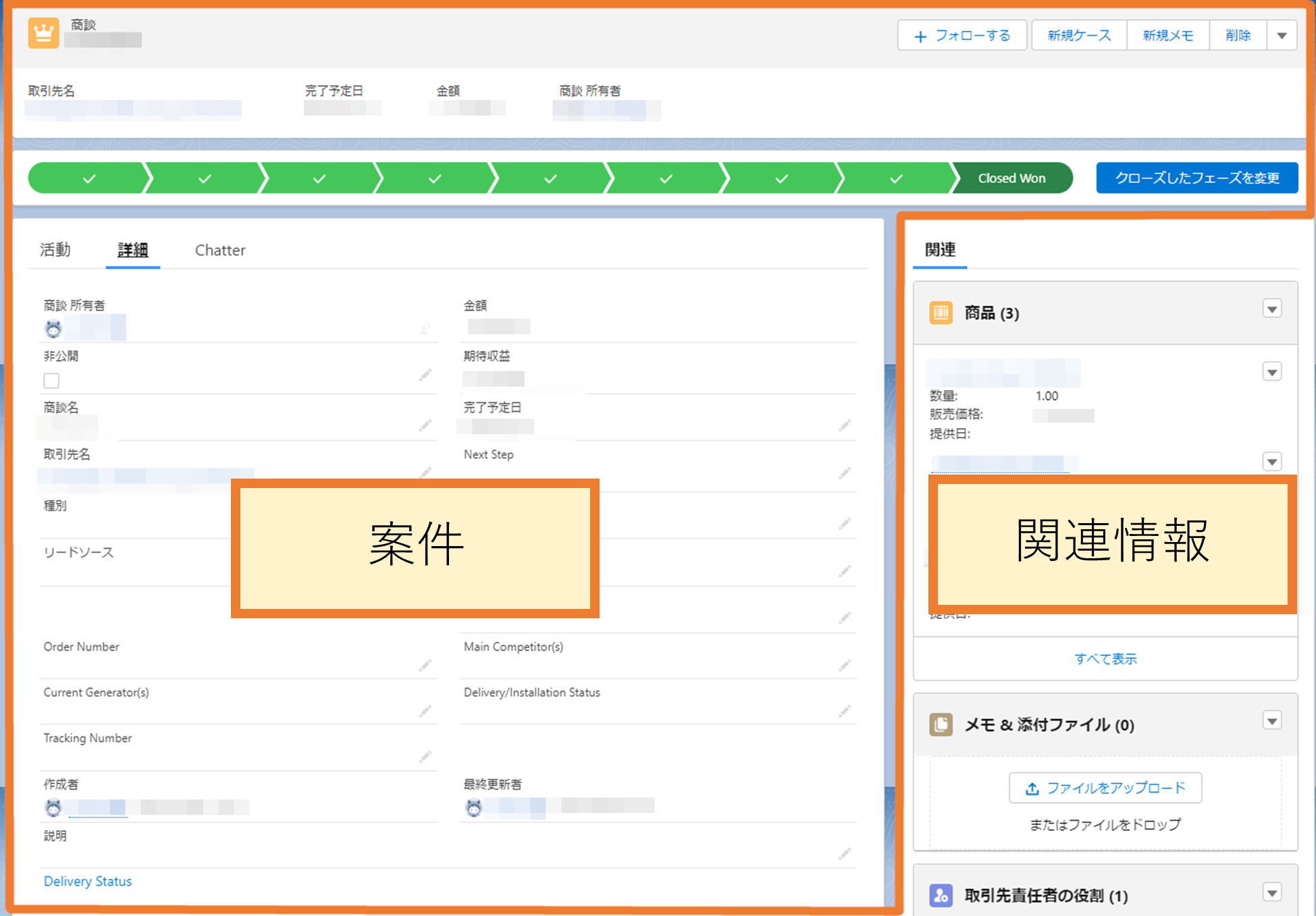
Task: Click the 取引先責任者の役割 panel icon
Action: (x=941, y=896)
